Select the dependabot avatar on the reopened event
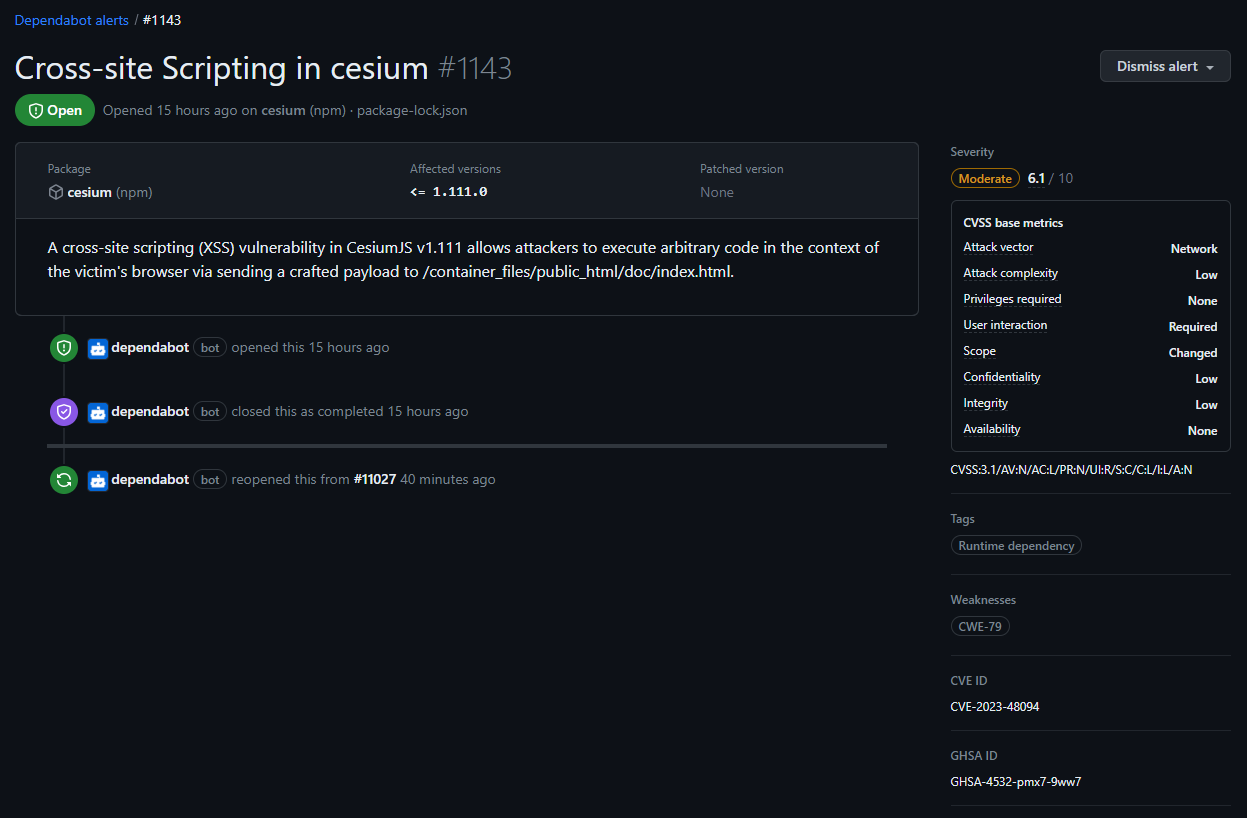The image size is (1247, 818). [x=97, y=479]
